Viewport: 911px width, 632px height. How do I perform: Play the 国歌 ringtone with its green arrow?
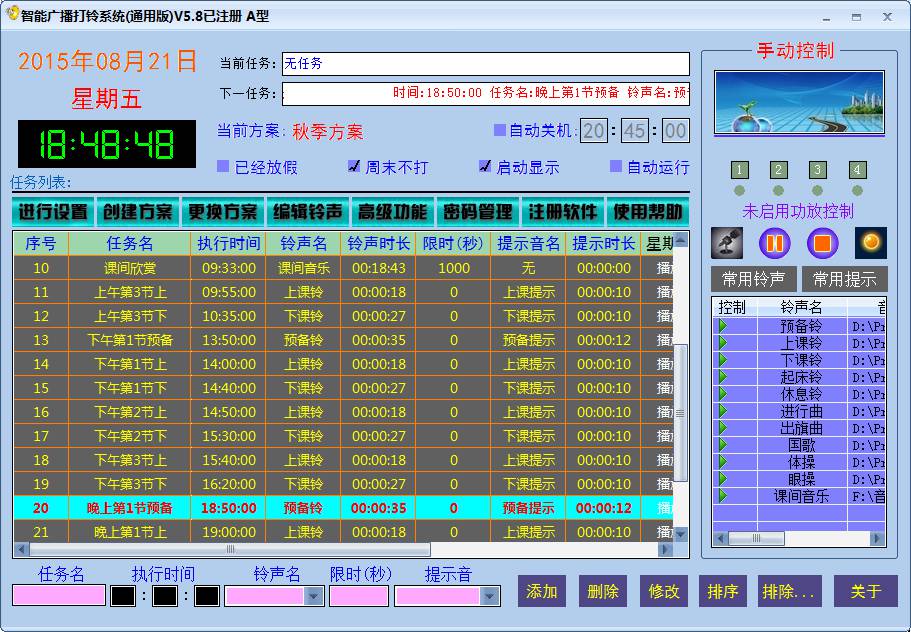723,445
